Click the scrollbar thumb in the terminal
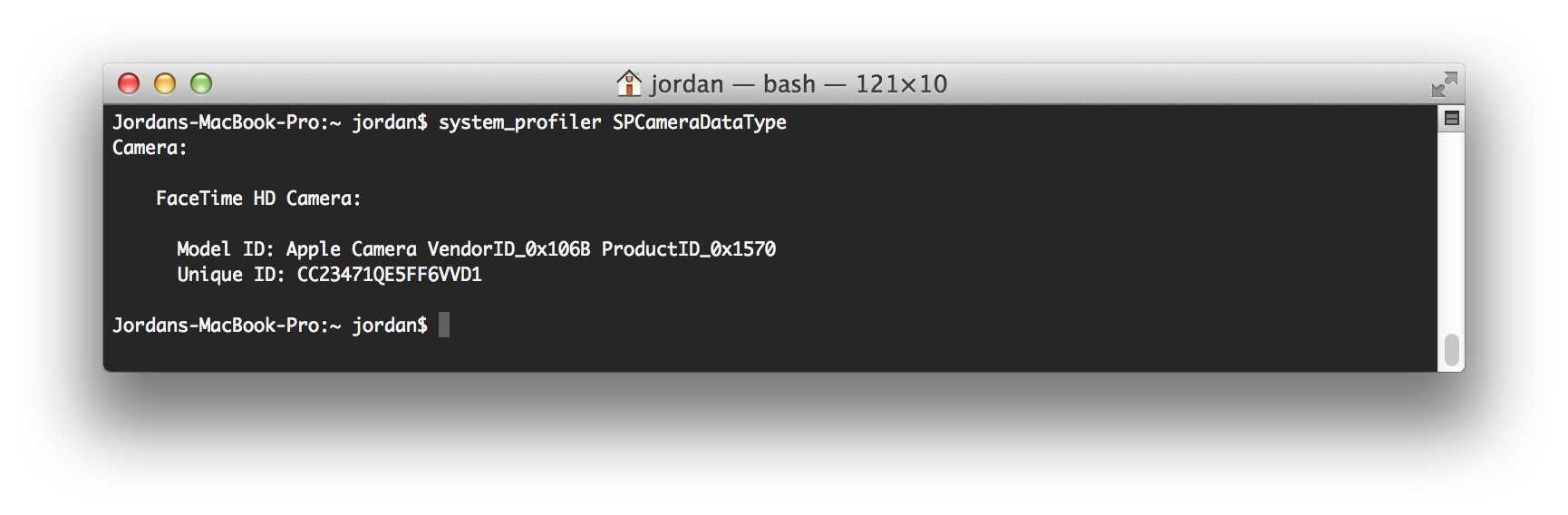1568x515 pixels. point(1451,351)
